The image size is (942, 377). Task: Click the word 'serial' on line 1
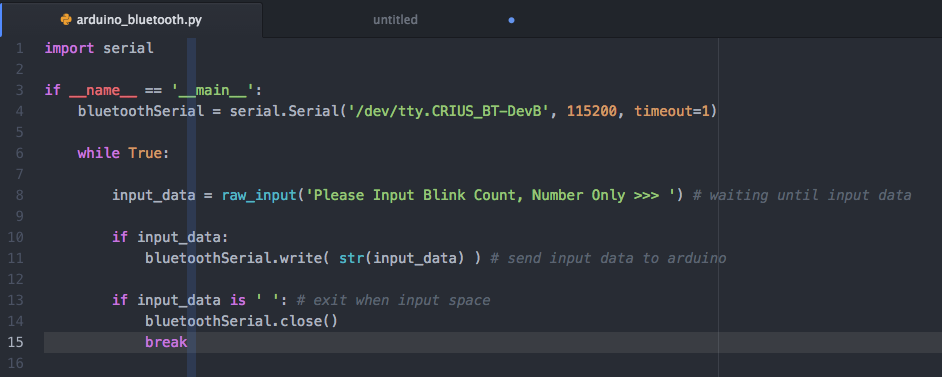pos(129,48)
